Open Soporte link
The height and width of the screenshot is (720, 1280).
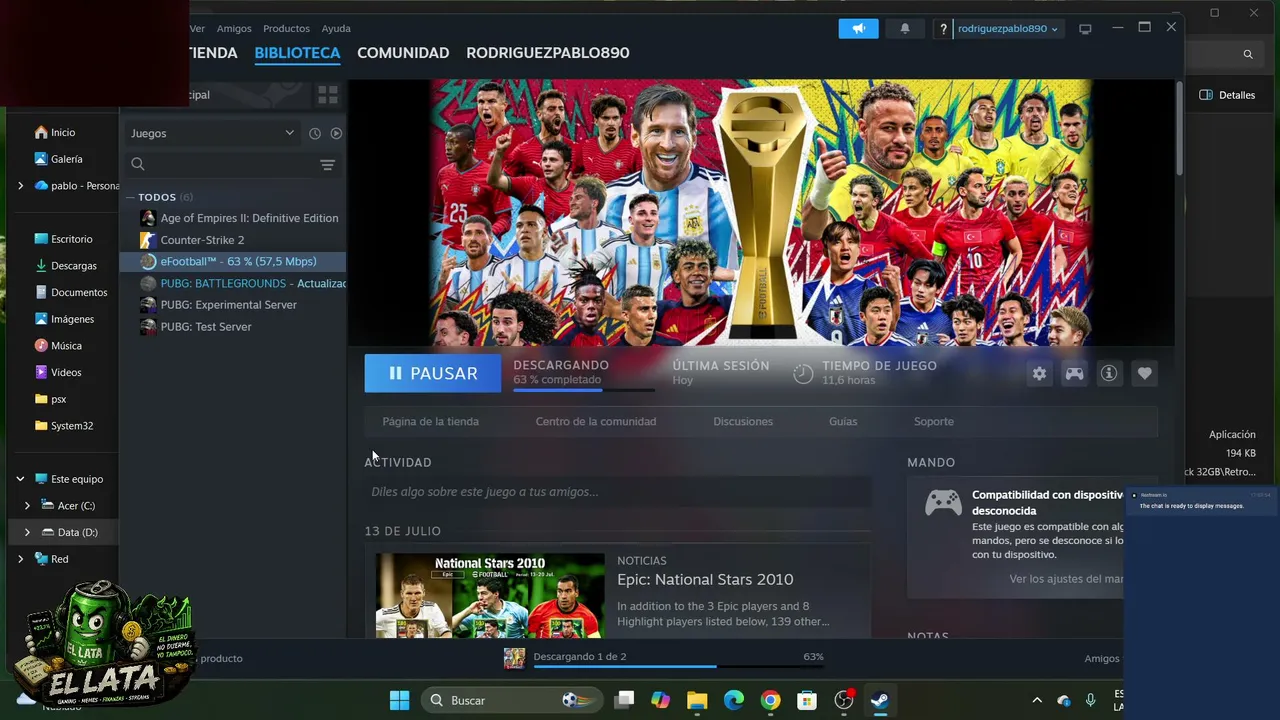pyautogui.click(x=934, y=421)
